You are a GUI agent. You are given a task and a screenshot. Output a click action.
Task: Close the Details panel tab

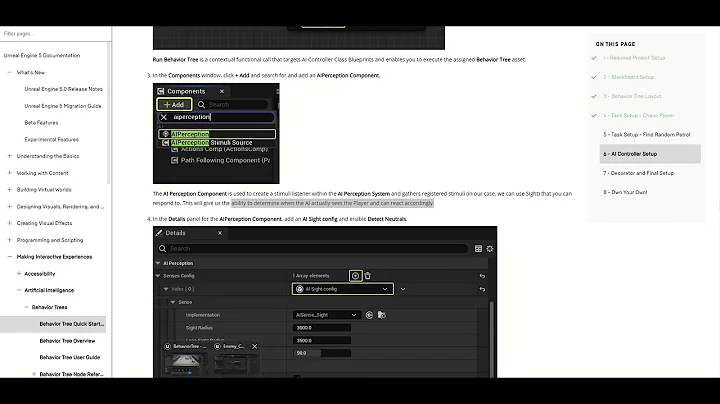tap(220, 233)
